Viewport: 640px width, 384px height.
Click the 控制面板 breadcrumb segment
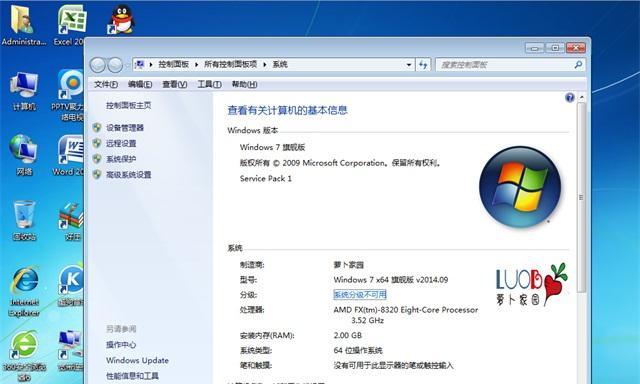pos(173,64)
